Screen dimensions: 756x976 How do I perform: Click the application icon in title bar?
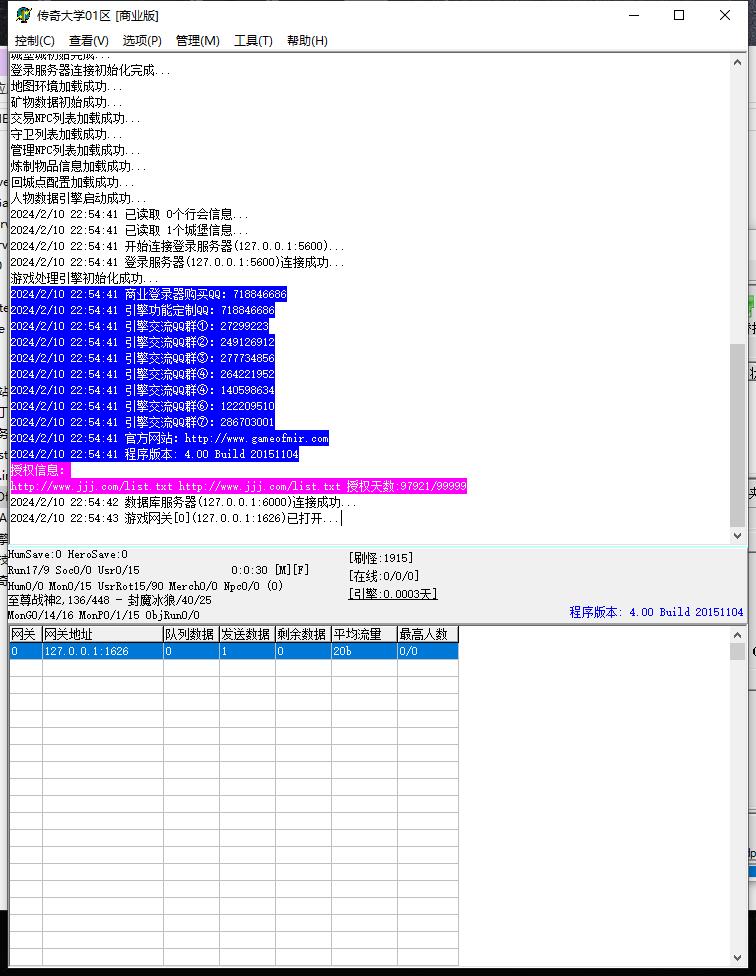pyautogui.click(x=24, y=15)
